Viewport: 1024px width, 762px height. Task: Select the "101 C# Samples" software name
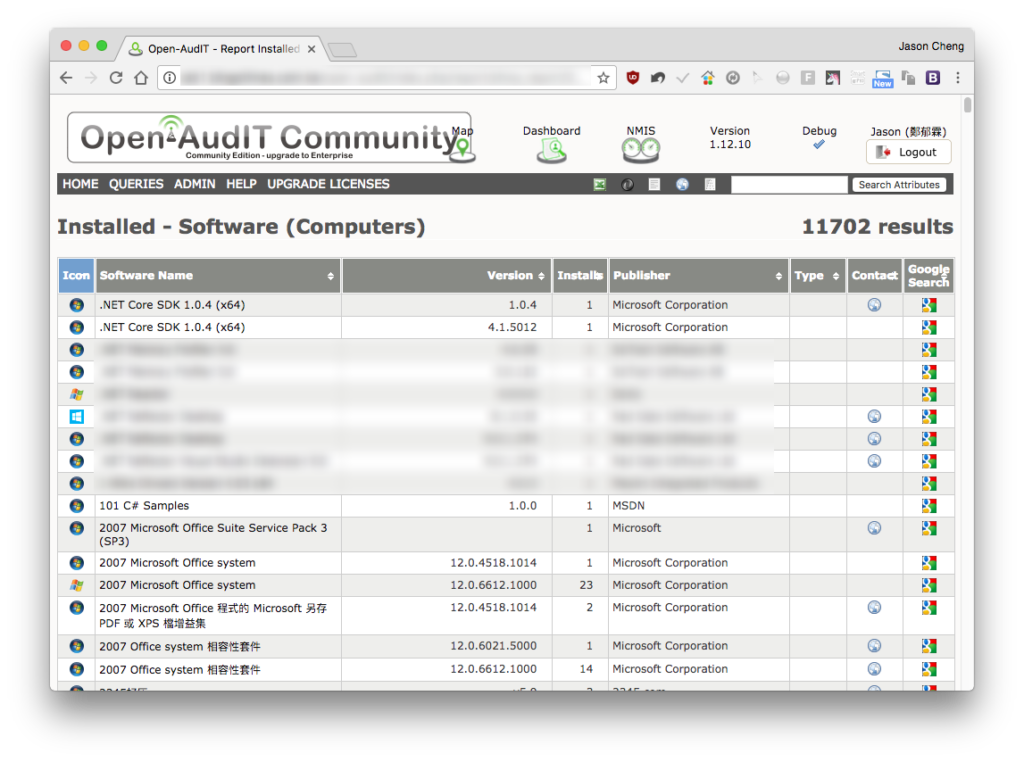point(144,506)
